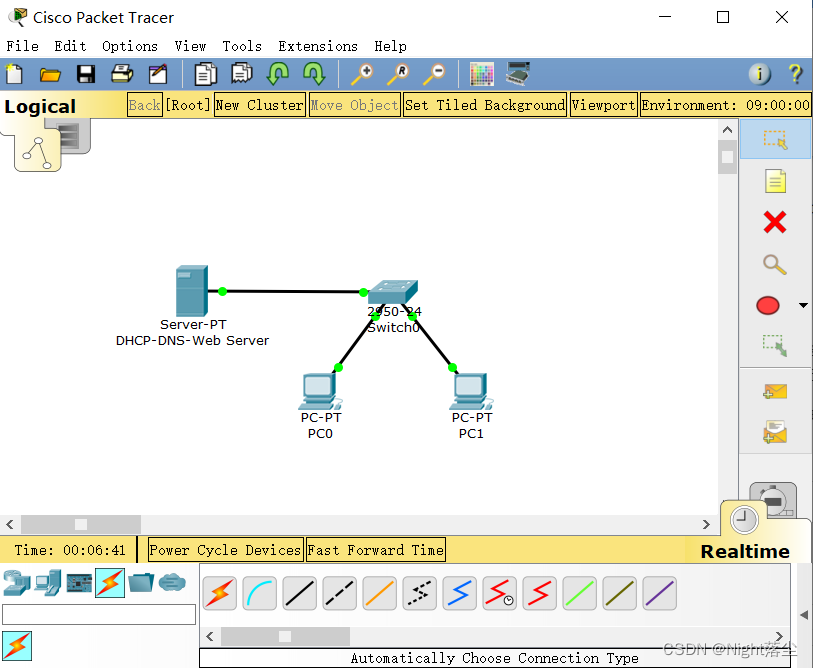Open the Extensions menu

point(318,46)
